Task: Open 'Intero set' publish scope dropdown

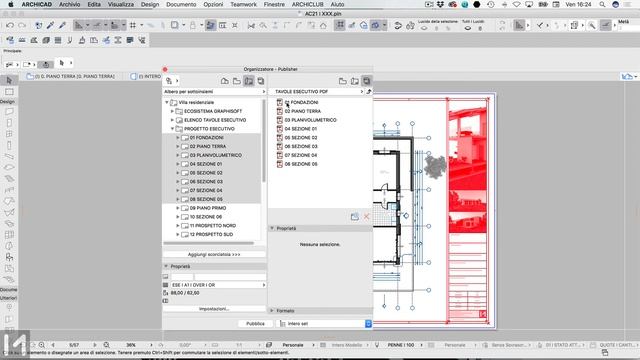Action: 325,323
